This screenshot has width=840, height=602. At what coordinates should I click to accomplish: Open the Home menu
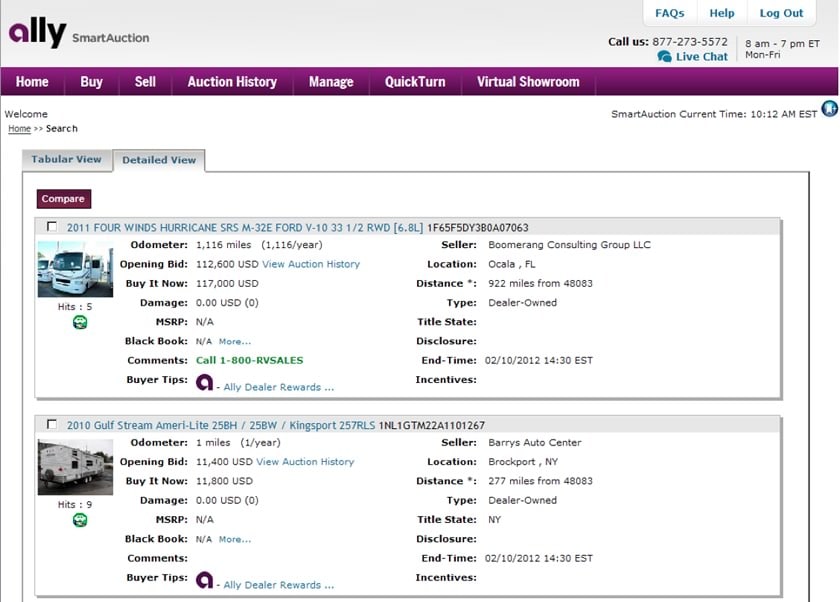32,82
